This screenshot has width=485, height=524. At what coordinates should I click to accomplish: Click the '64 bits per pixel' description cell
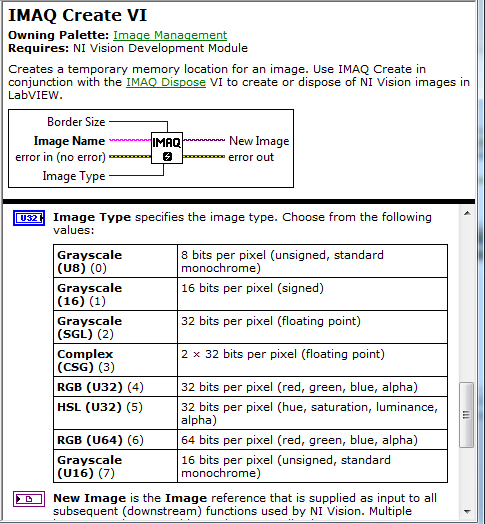(x=313, y=440)
